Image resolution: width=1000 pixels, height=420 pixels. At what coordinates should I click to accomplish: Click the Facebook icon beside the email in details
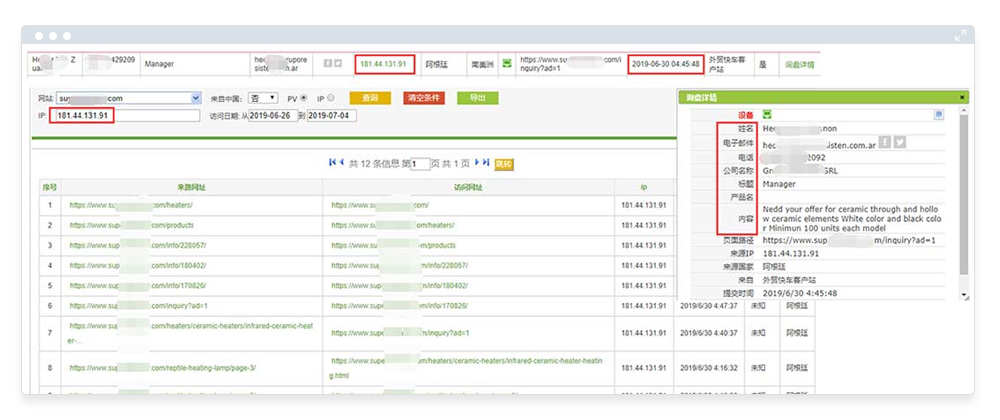tap(884, 142)
